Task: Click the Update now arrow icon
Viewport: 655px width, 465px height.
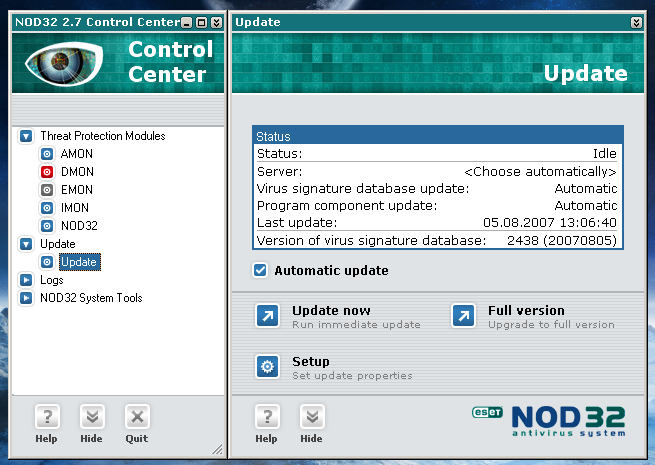Action: (x=267, y=316)
